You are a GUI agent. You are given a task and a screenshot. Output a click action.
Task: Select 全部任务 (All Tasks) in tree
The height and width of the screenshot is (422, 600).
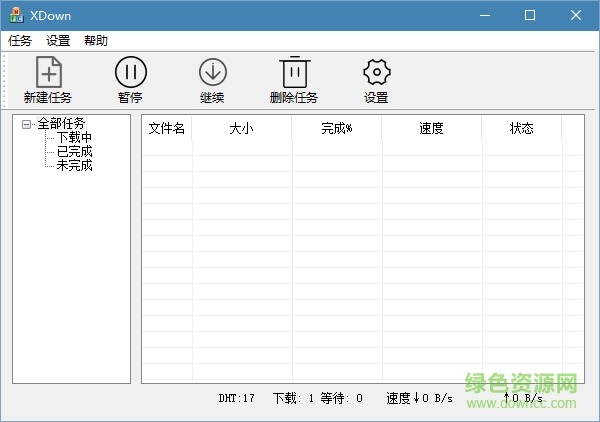[x=61, y=124]
